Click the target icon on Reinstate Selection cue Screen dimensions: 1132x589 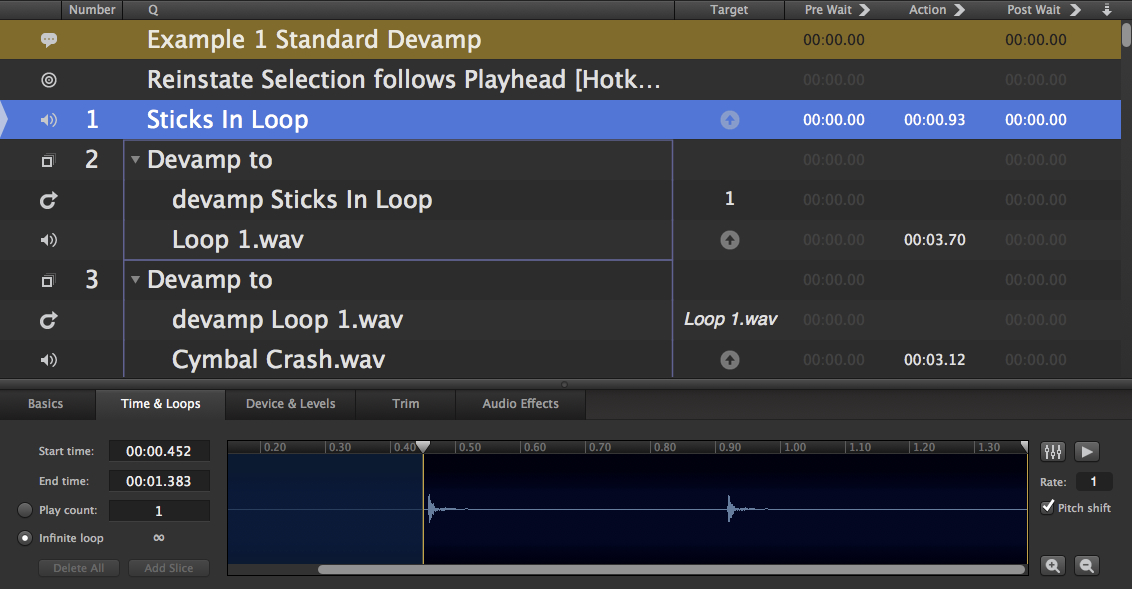(x=48, y=80)
